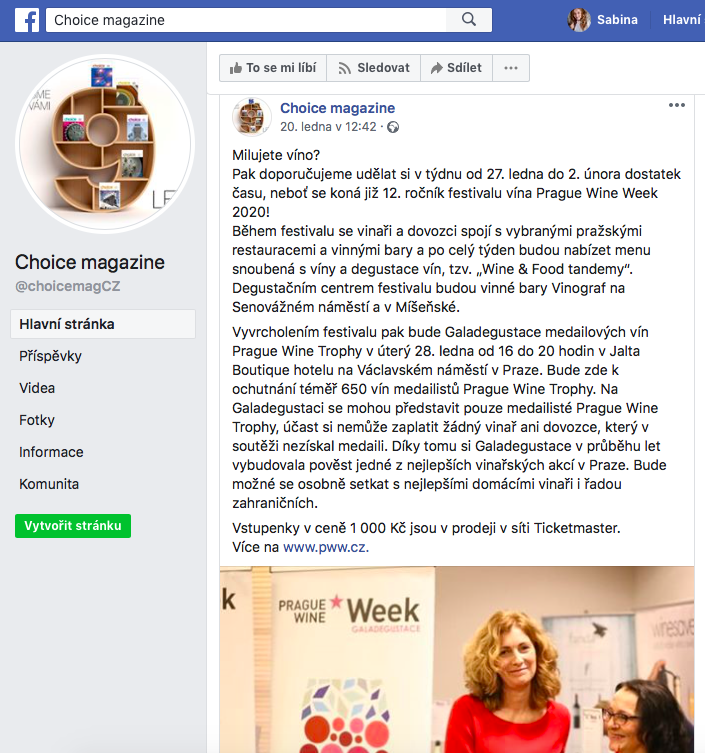Viewport: 705px width, 753px height.
Task: Open the page actions ellipsis button
Action: [x=511, y=68]
